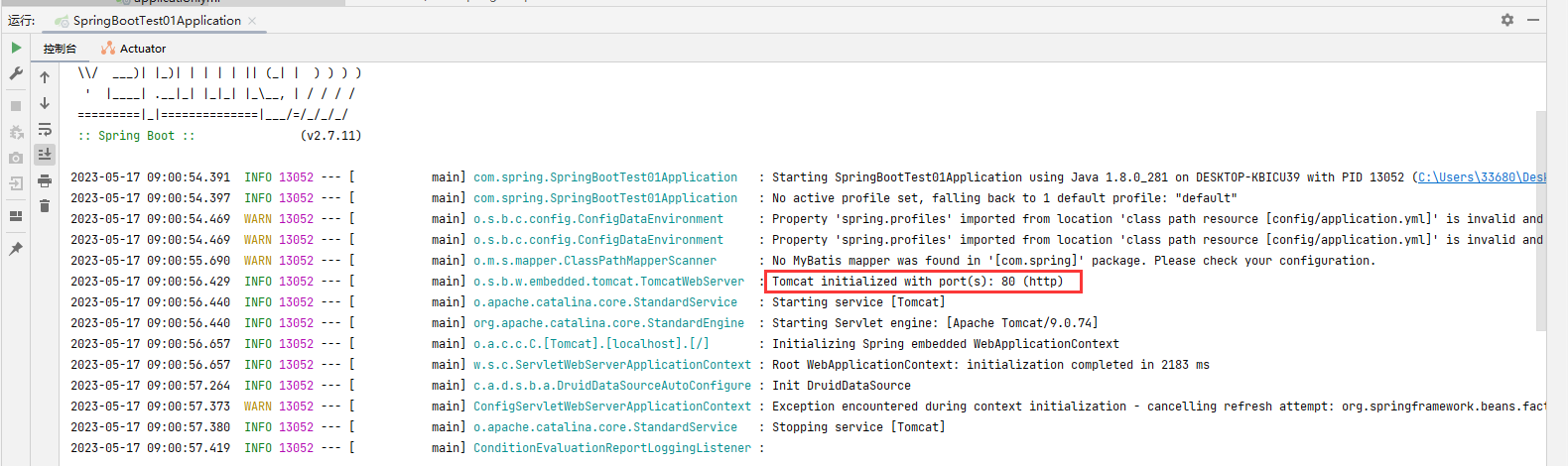Click the 'Starting Servlet engine: [Apache Tomcat/9.0.74]' message

click(935, 323)
